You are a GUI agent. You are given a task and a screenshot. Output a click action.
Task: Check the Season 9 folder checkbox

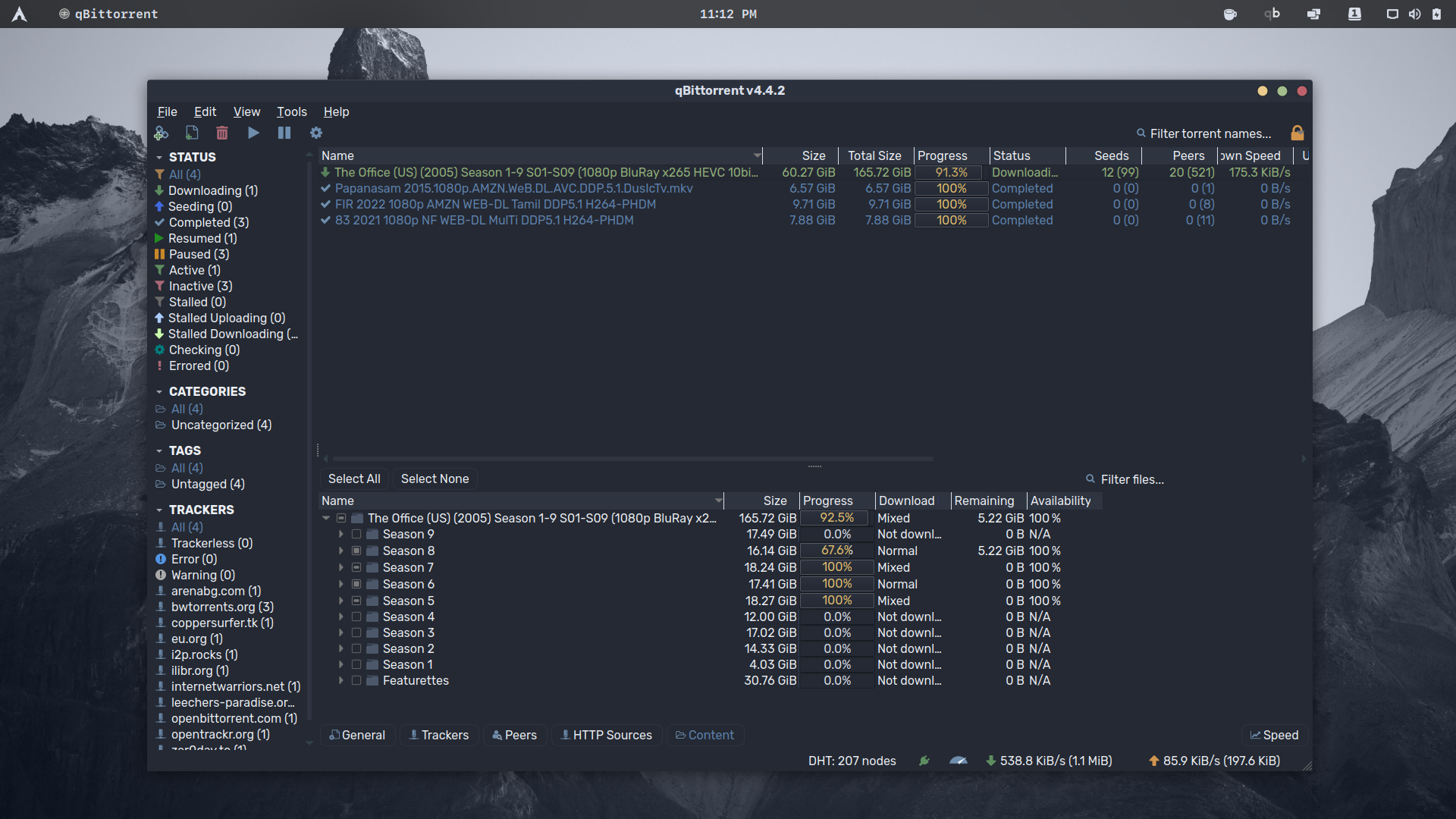coord(356,535)
